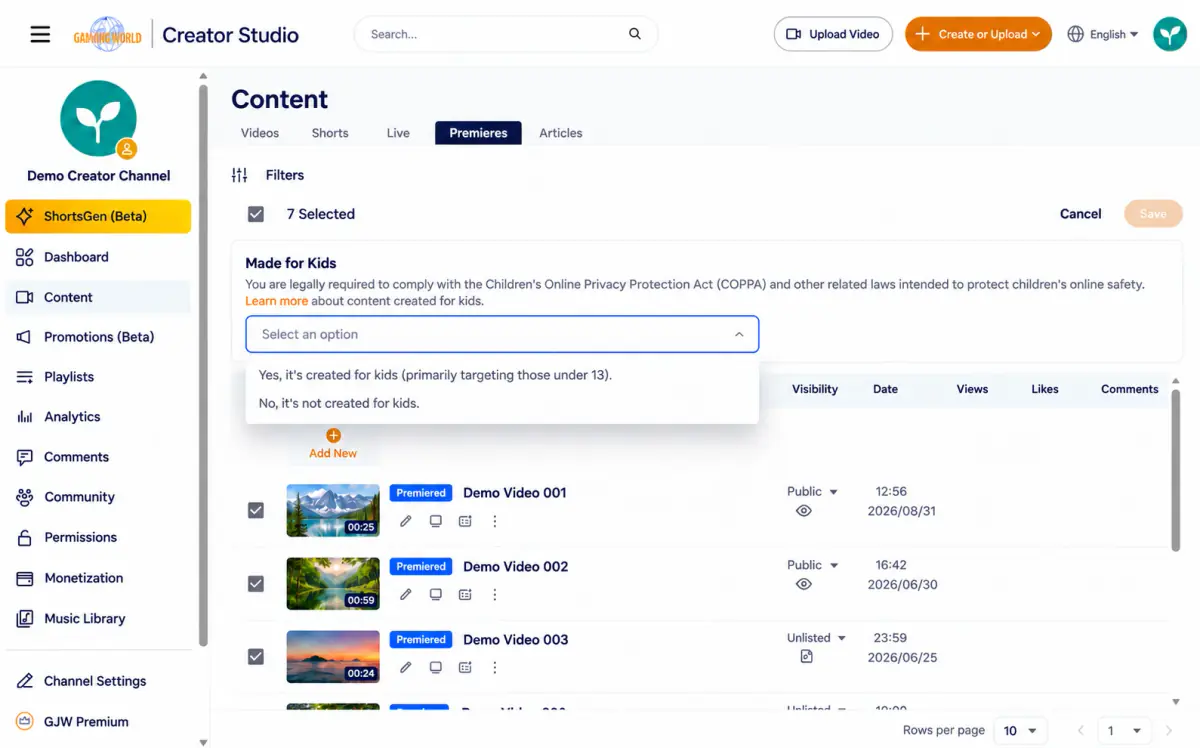This screenshot has height=748, width=1200.
Task: Open the Create or Upload dropdown
Action: (x=978, y=34)
